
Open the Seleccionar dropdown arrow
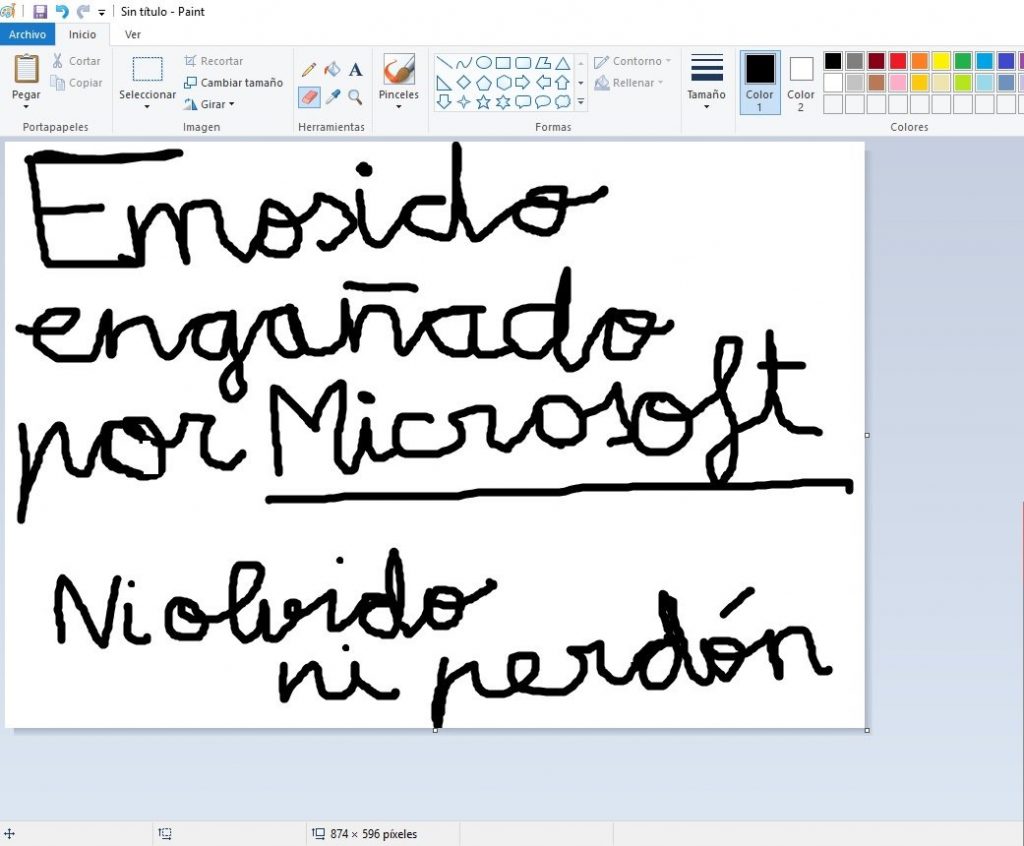[147, 107]
